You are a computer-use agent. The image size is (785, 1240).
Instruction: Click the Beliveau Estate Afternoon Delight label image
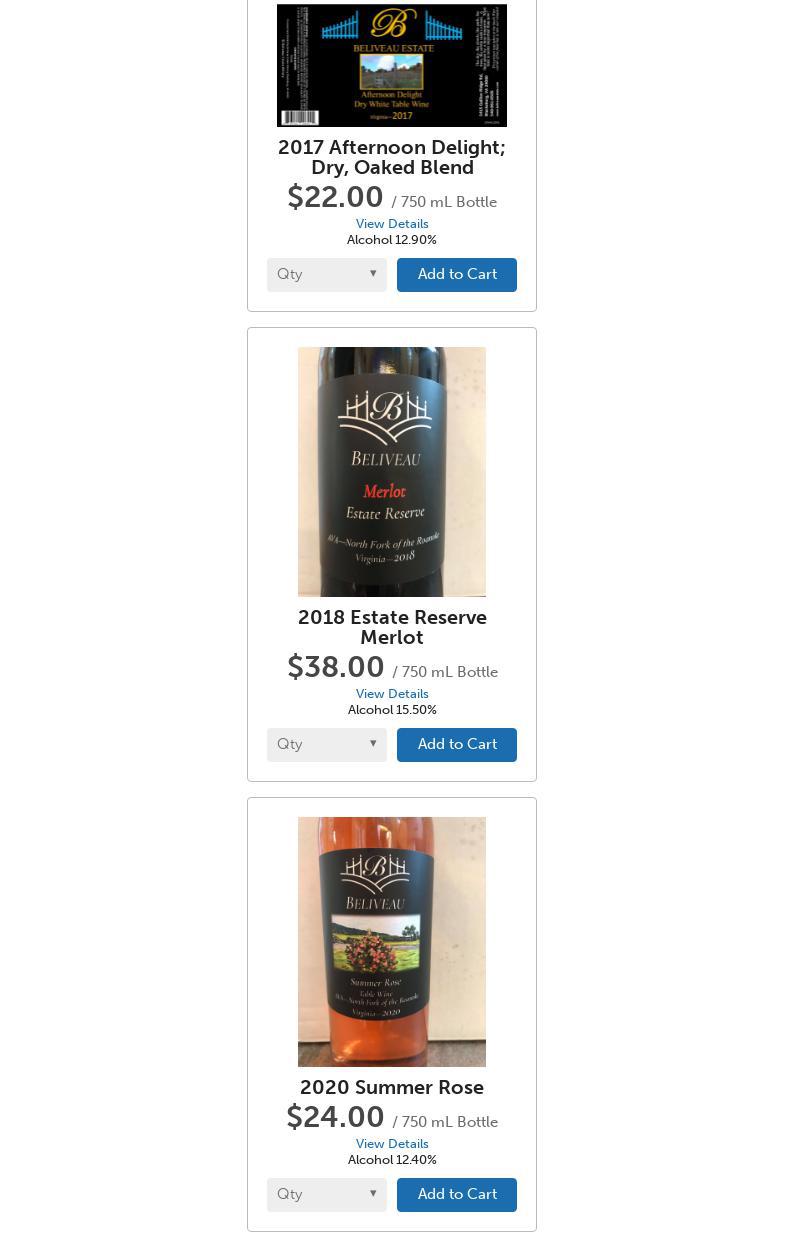pos(392,65)
